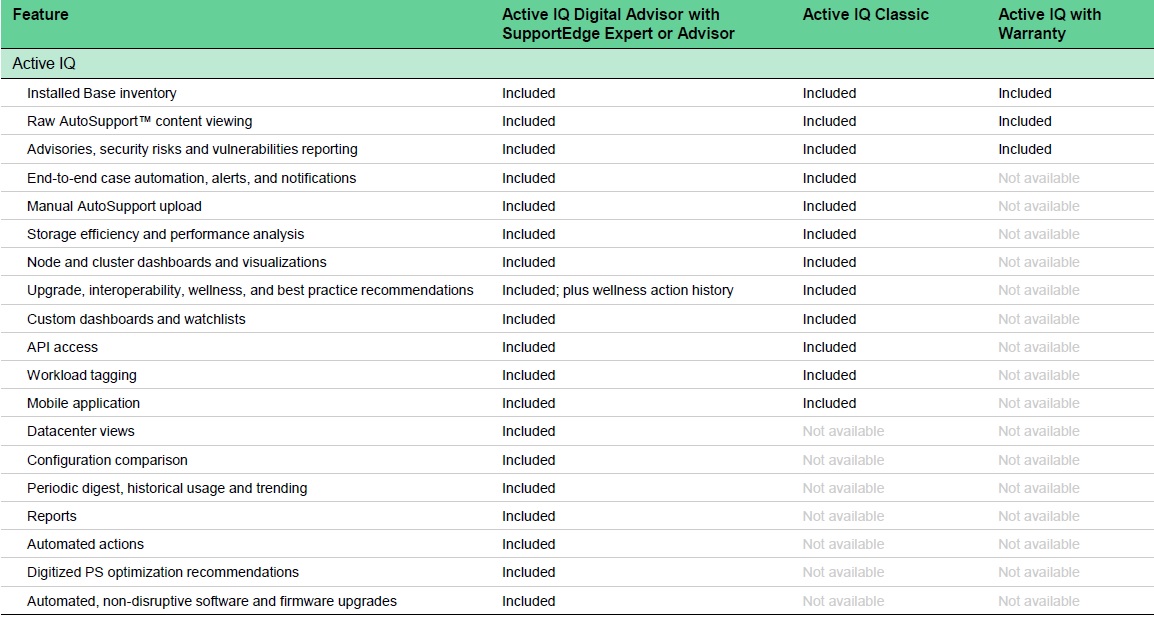
Task: Click the Installed Base inventory row label
Action: 101,93
